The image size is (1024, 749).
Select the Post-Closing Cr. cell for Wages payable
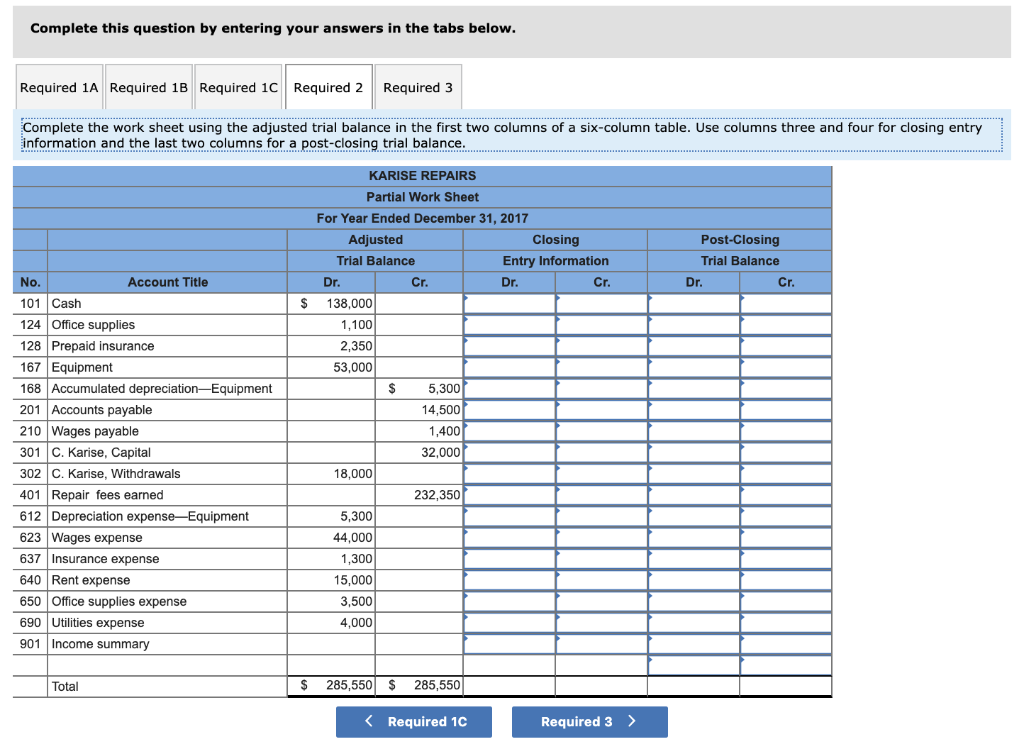pyautogui.click(x=786, y=430)
